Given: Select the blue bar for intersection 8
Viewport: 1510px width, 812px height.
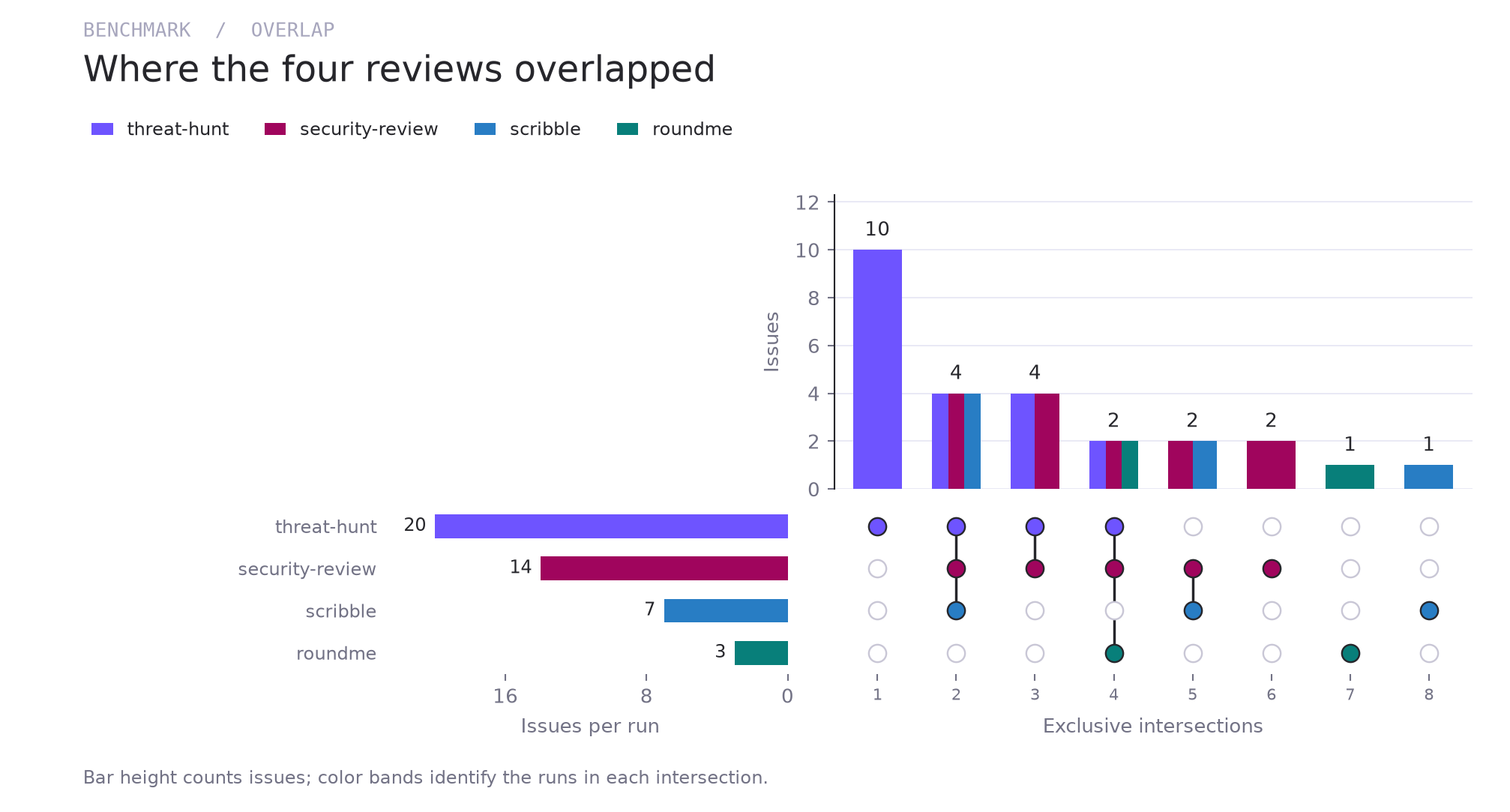Looking at the screenshot, I should click(x=1428, y=477).
